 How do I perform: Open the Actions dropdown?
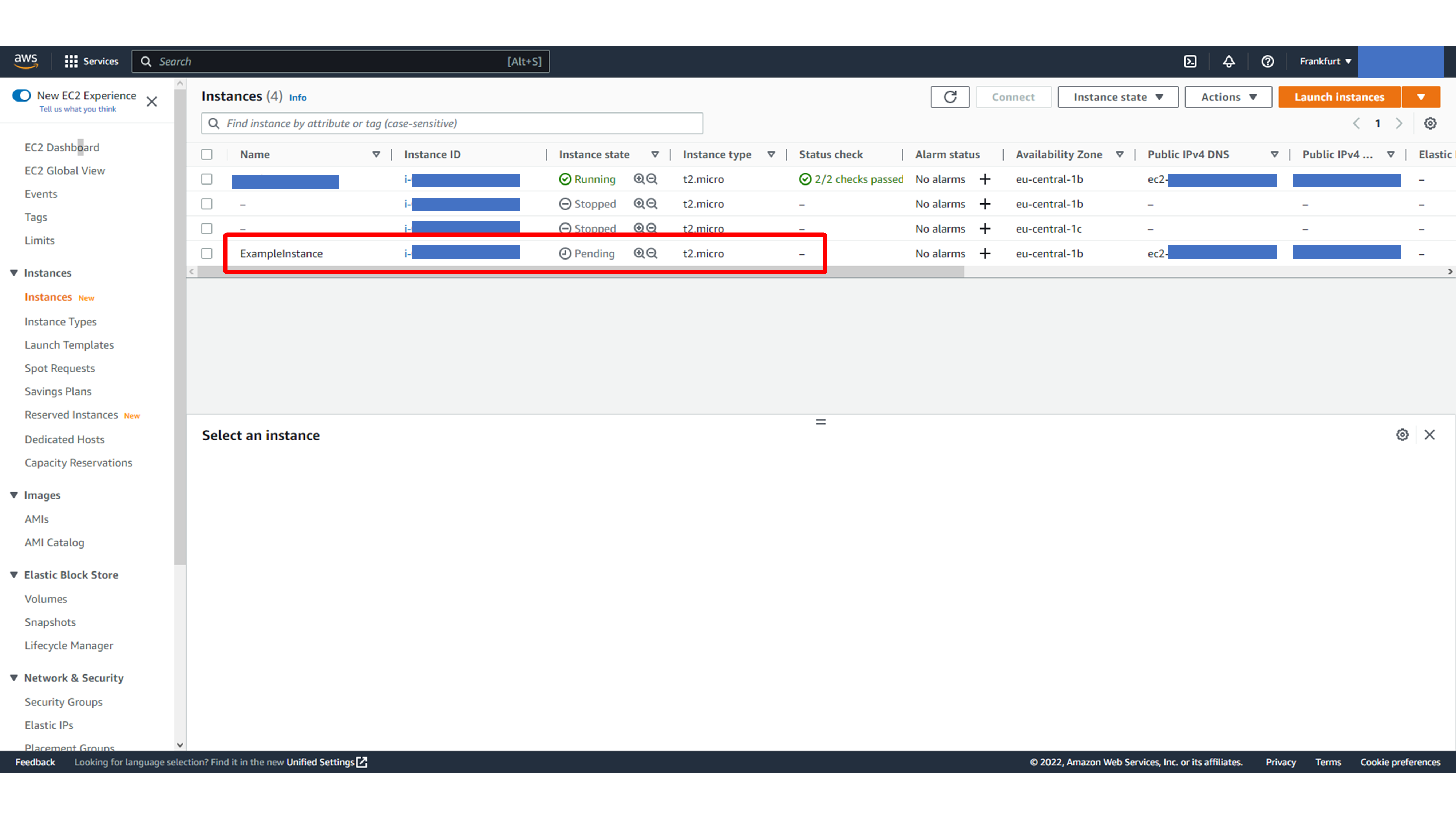pos(1228,97)
